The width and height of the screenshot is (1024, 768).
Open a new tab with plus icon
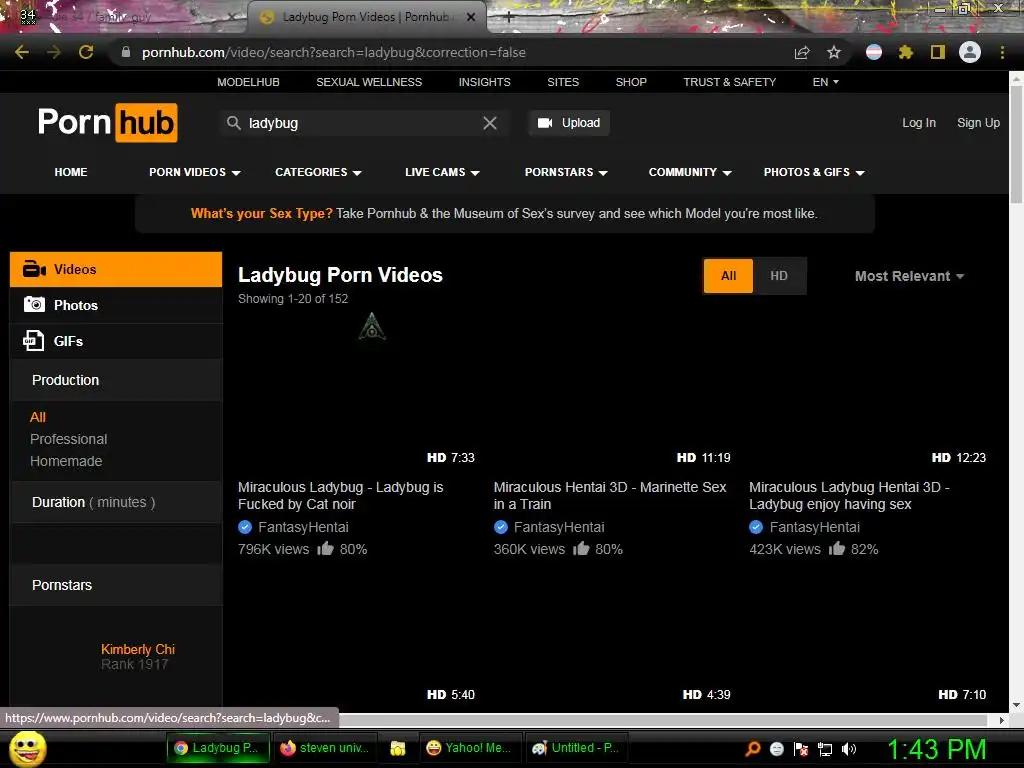(x=509, y=17)
